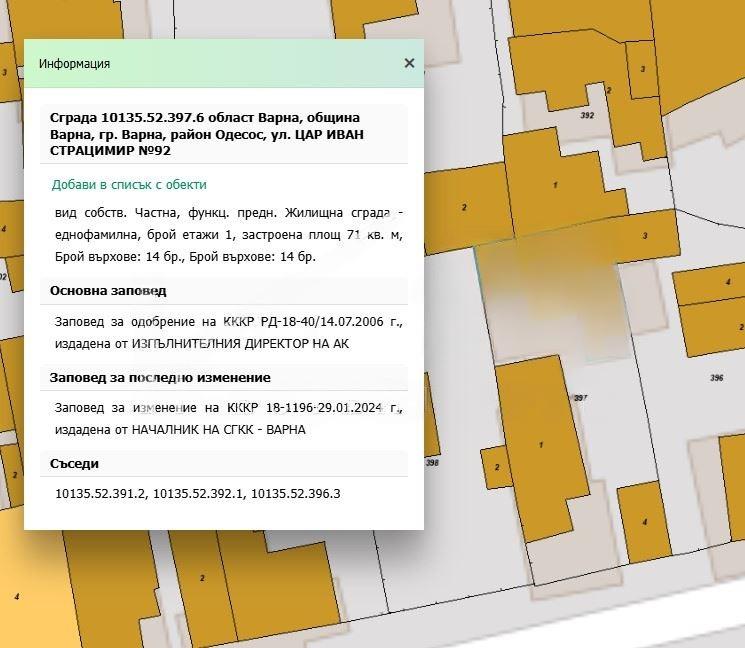Click the 'Заповед за последно изменение' header
This screenshot has height=648, width=745.
(x=160, y=378)
